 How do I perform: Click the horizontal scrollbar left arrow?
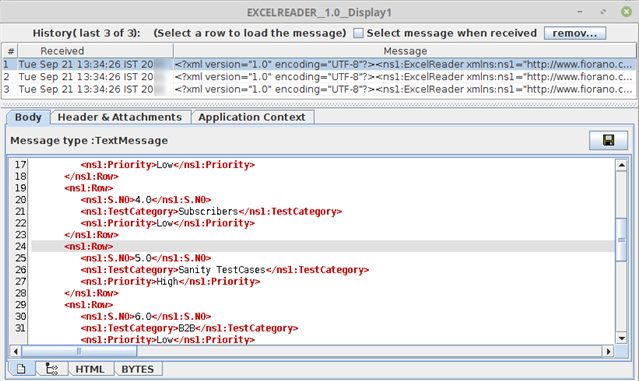15,351
